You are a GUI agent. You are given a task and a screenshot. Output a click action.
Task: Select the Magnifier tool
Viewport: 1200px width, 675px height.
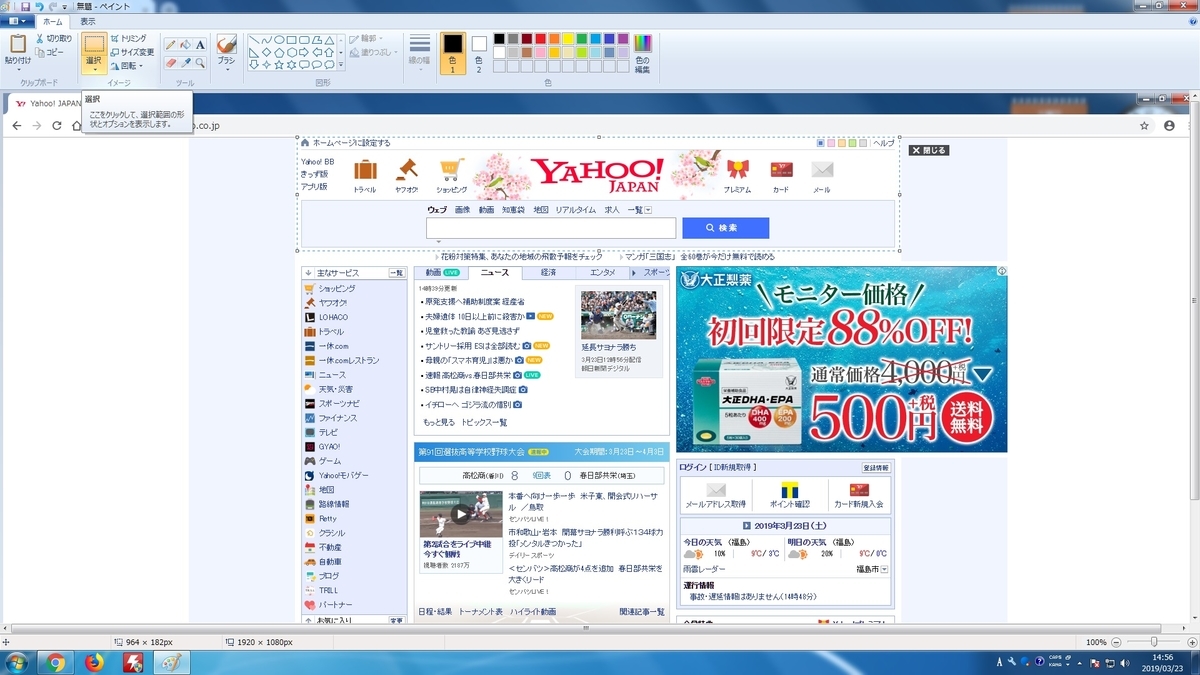pyautogui.click(x=200, y=62)
